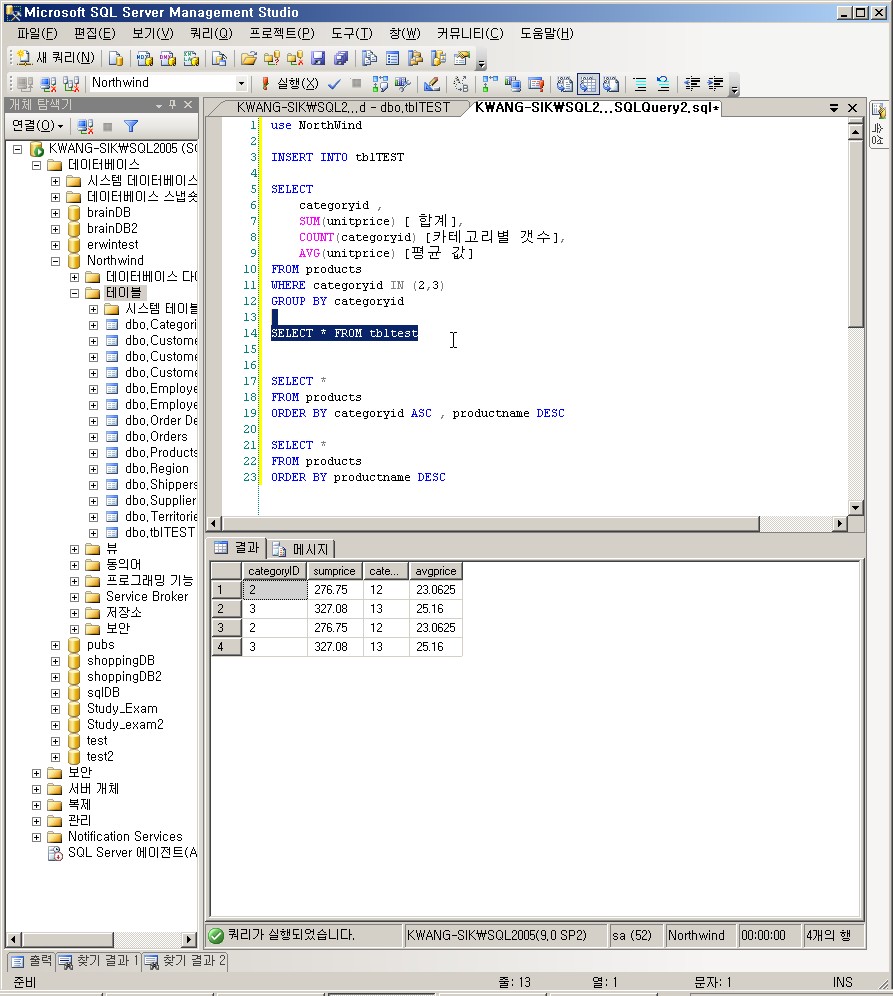Click the Change Connection toolbar icon
The width and height of the screenshot is (893, 996).
pos(71,83)
